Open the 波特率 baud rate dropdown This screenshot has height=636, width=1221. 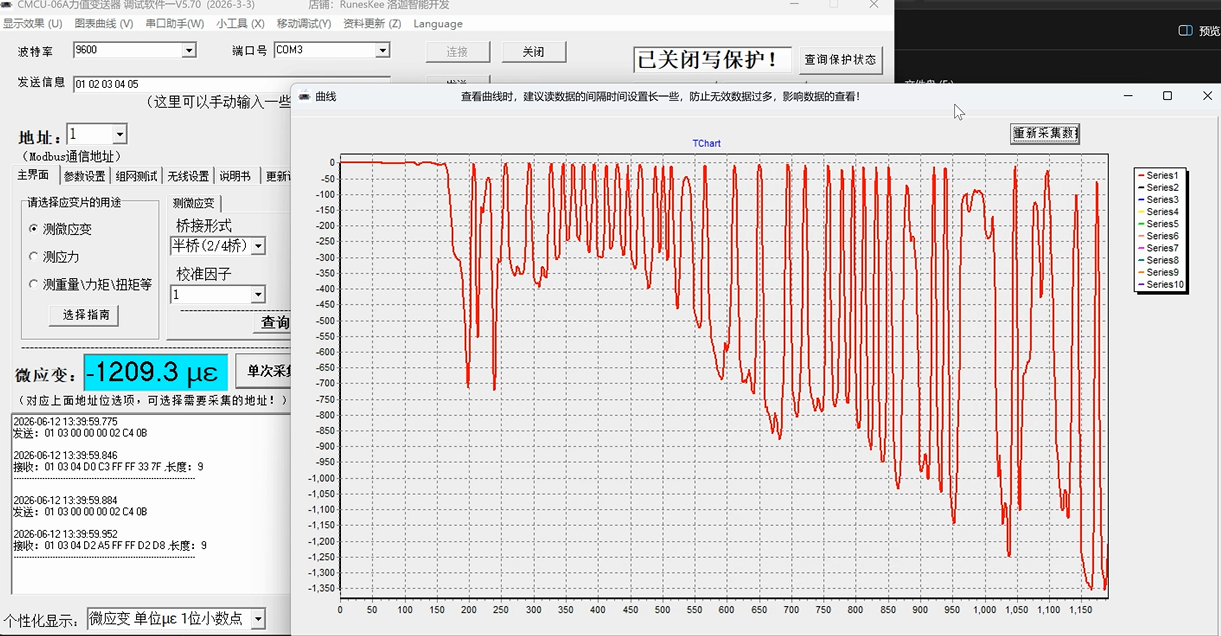click(x=188, y=50)
